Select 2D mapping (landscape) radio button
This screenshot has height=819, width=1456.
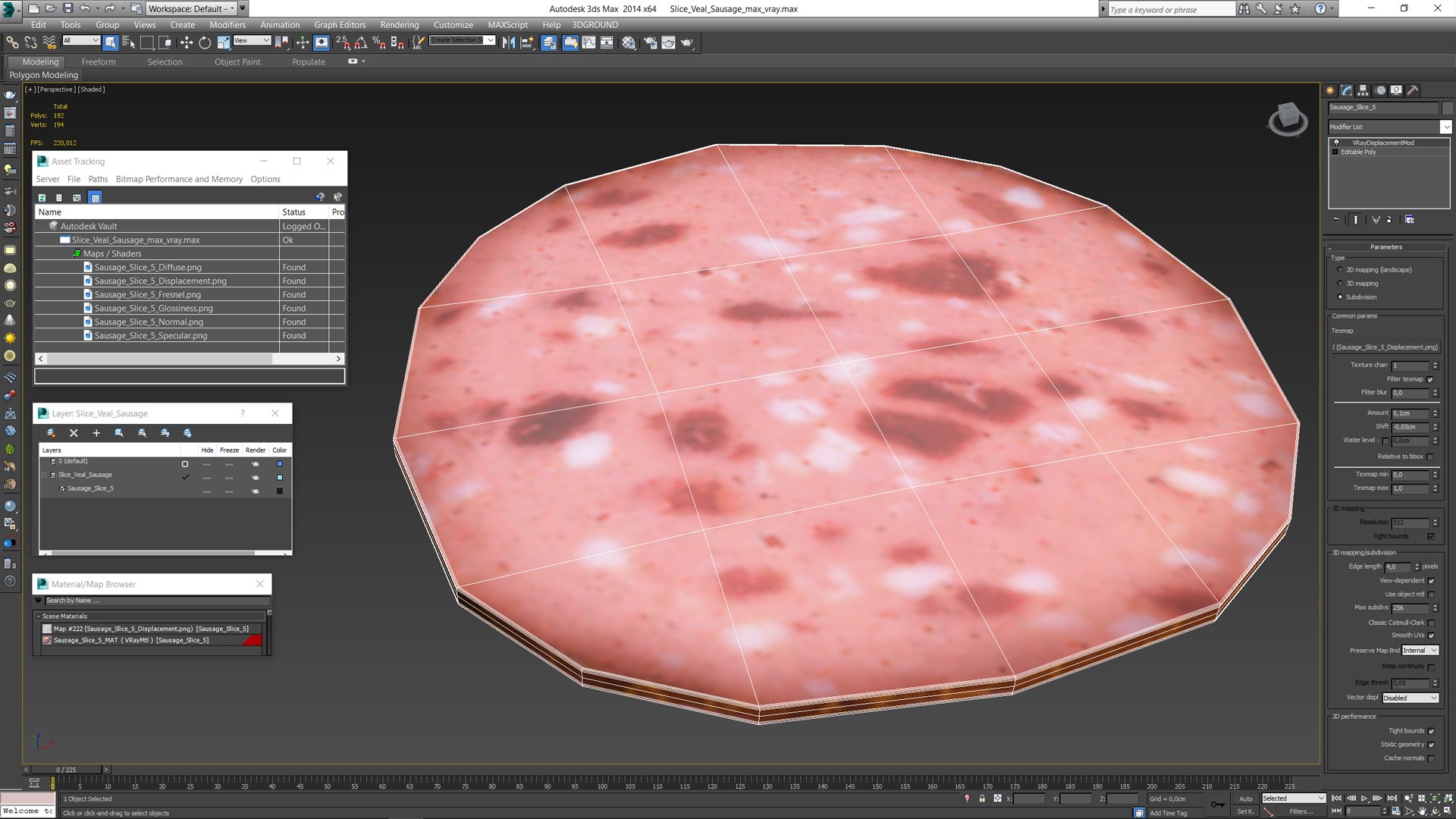coord(1340,270)
